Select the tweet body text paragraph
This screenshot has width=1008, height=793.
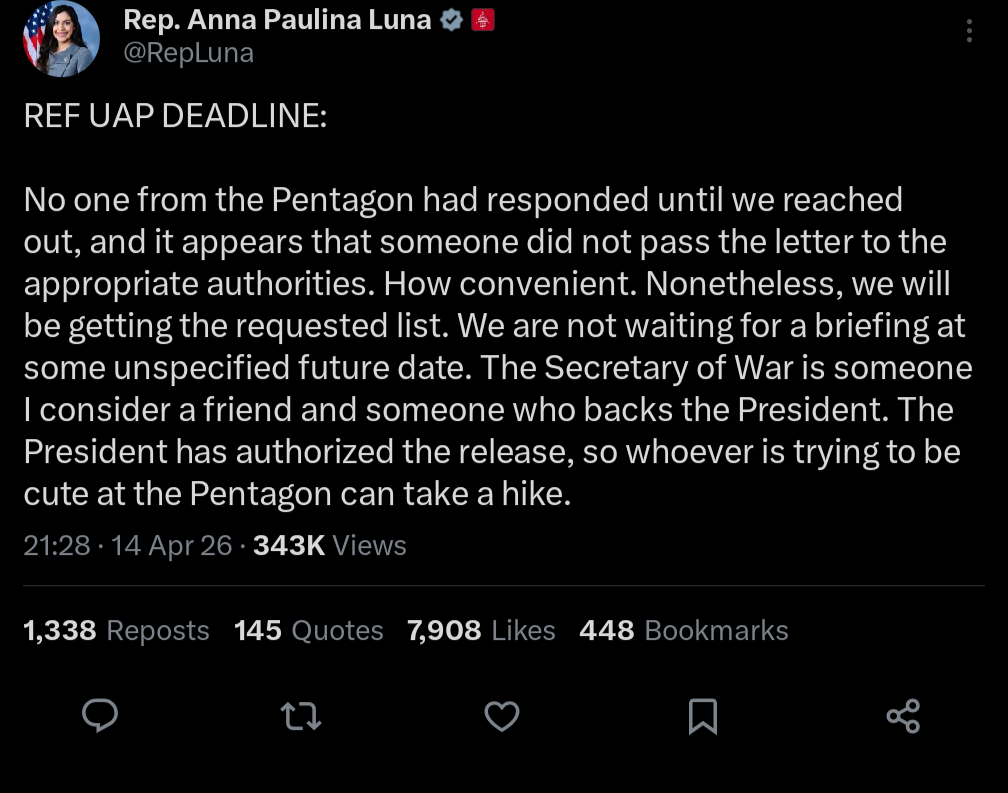click(x=490, y=346)
